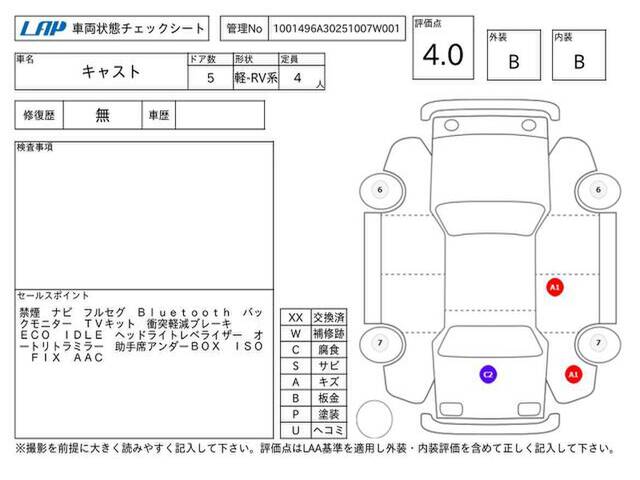Select the U ヘコミ legend row
This screenshot has width=640, height=480.
pos(313,429)
